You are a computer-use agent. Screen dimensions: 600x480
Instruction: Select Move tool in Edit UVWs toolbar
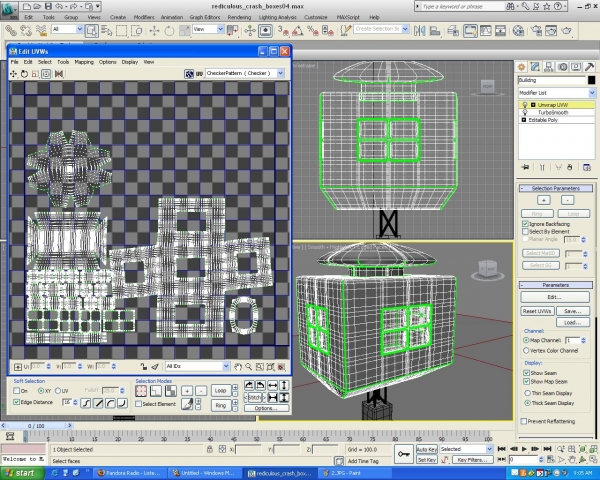pos(13,74)
